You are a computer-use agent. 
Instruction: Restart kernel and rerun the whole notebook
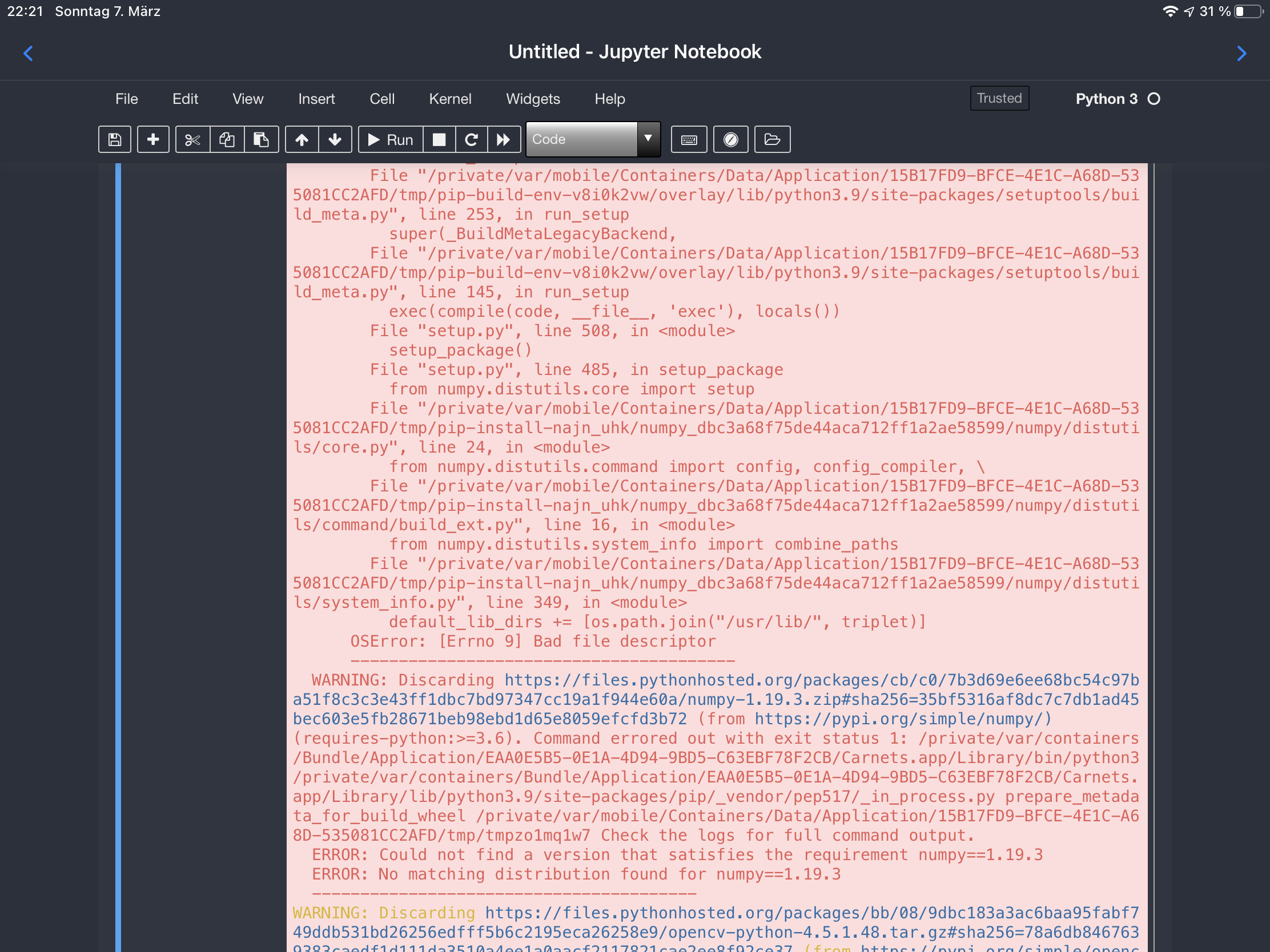pyautogui.click(x=504, y=139)
